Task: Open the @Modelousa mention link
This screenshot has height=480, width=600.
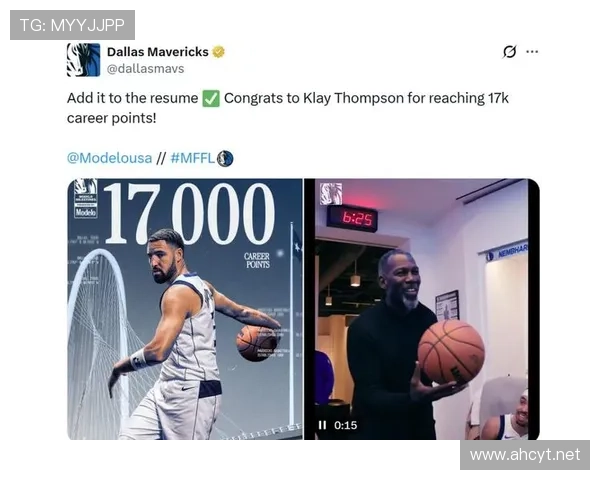Action: coord(109,158)
